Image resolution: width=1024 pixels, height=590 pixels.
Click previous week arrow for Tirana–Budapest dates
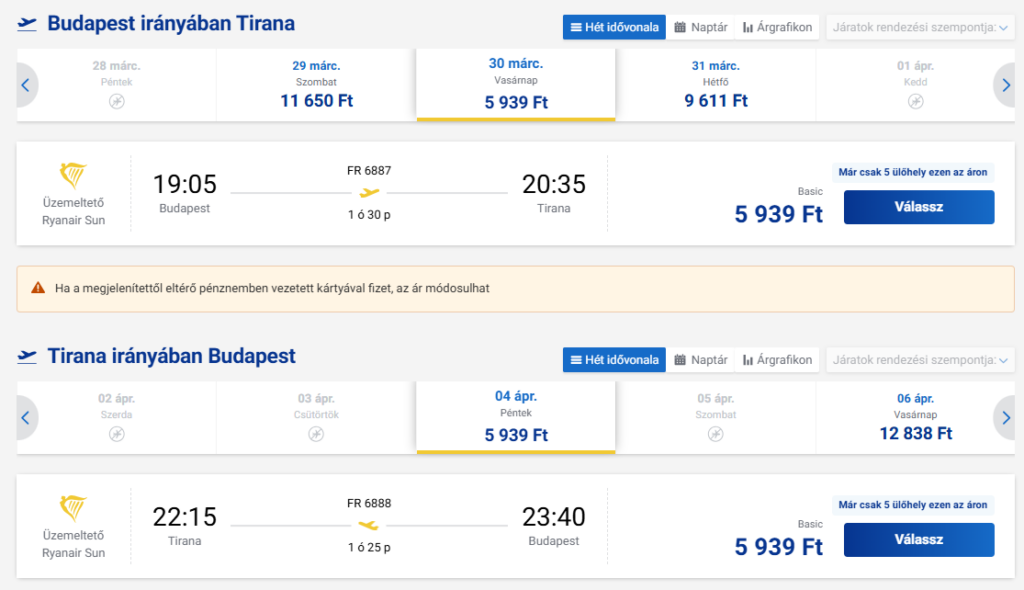tap(26, 418)
